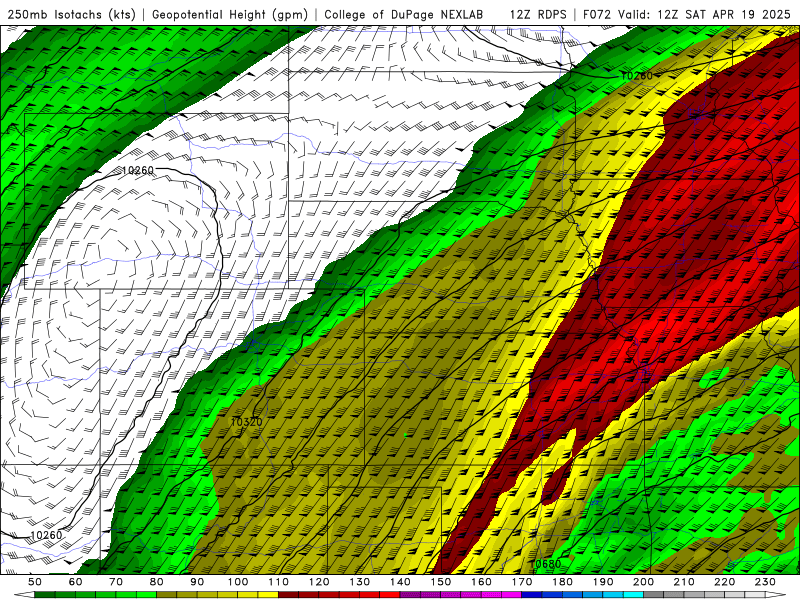Click the 100 value on the isotach scale

coord(238,582)
